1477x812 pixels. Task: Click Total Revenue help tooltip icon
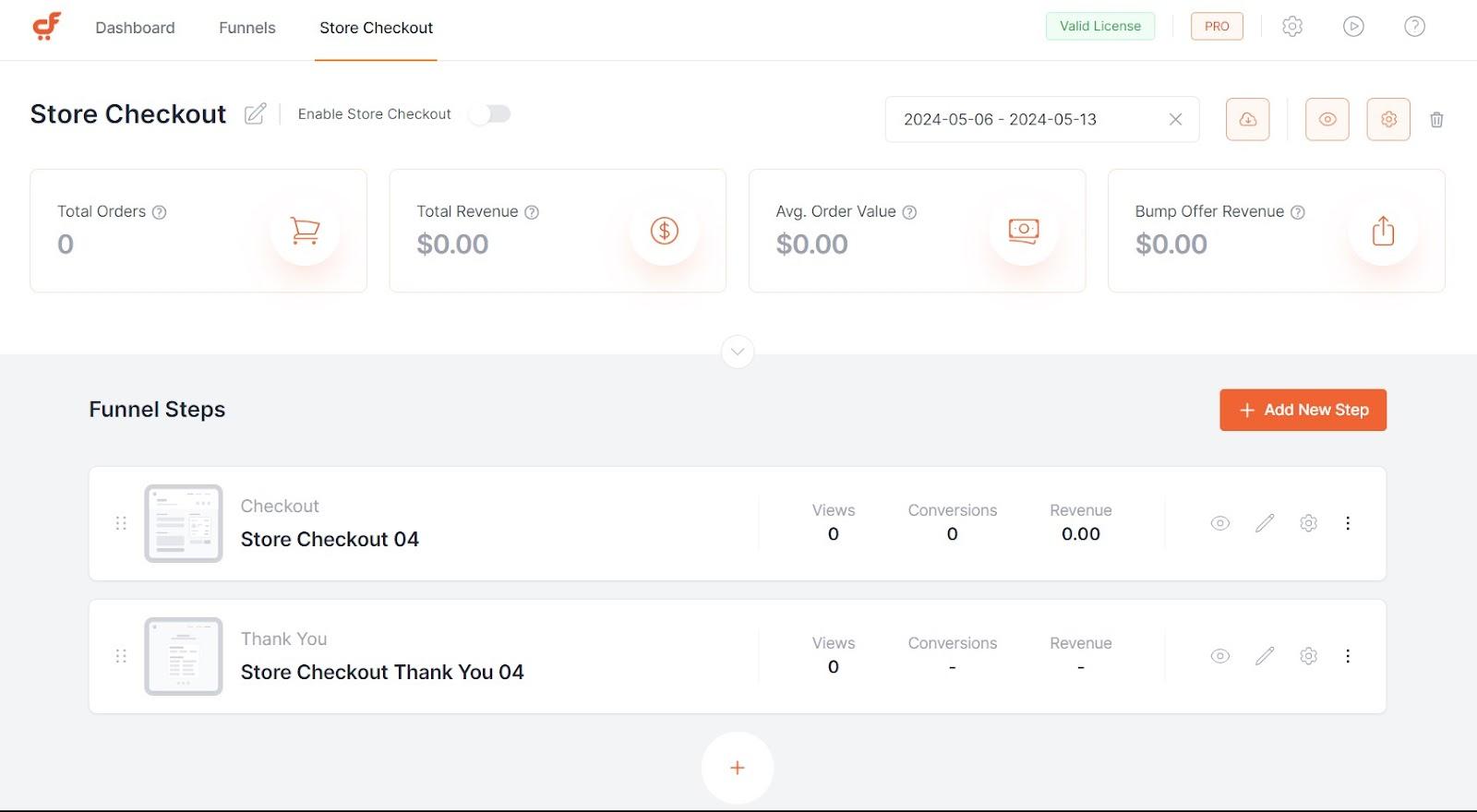coord(532,212)
